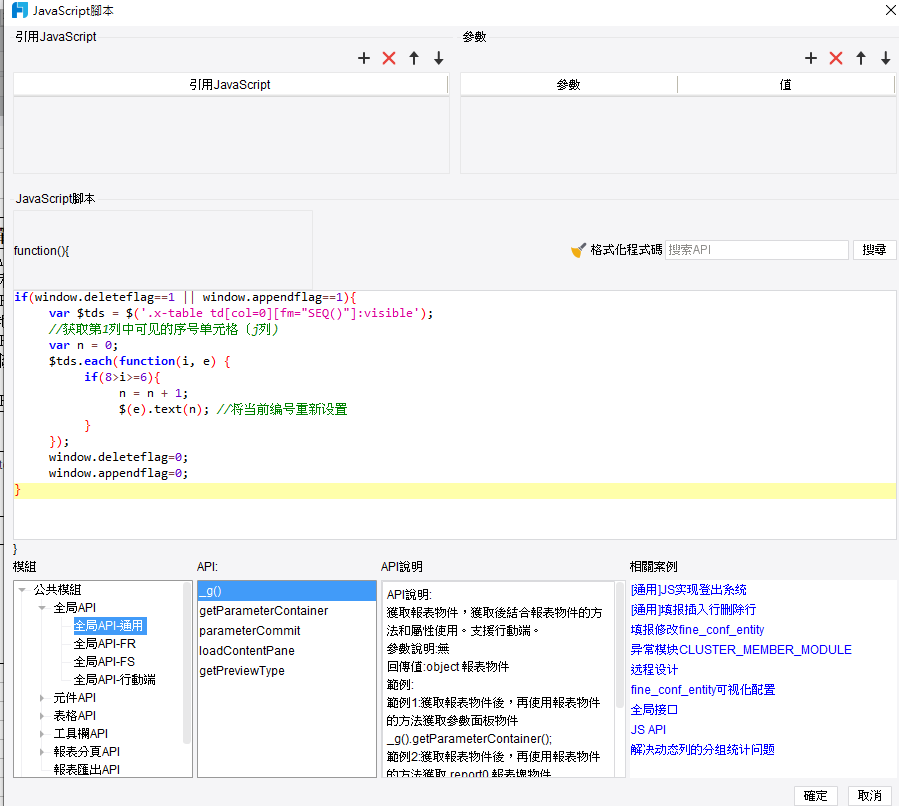This screenshot has height=806, width=899.
Task: Move referenced JavaScript entry down
Action: click(x=439, y=58)
